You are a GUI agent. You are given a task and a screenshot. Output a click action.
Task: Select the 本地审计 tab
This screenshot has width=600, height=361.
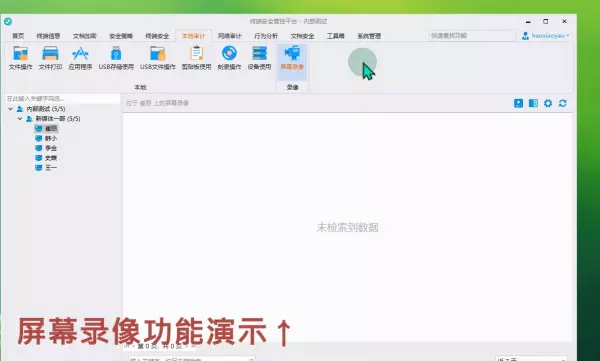[193, 36]
